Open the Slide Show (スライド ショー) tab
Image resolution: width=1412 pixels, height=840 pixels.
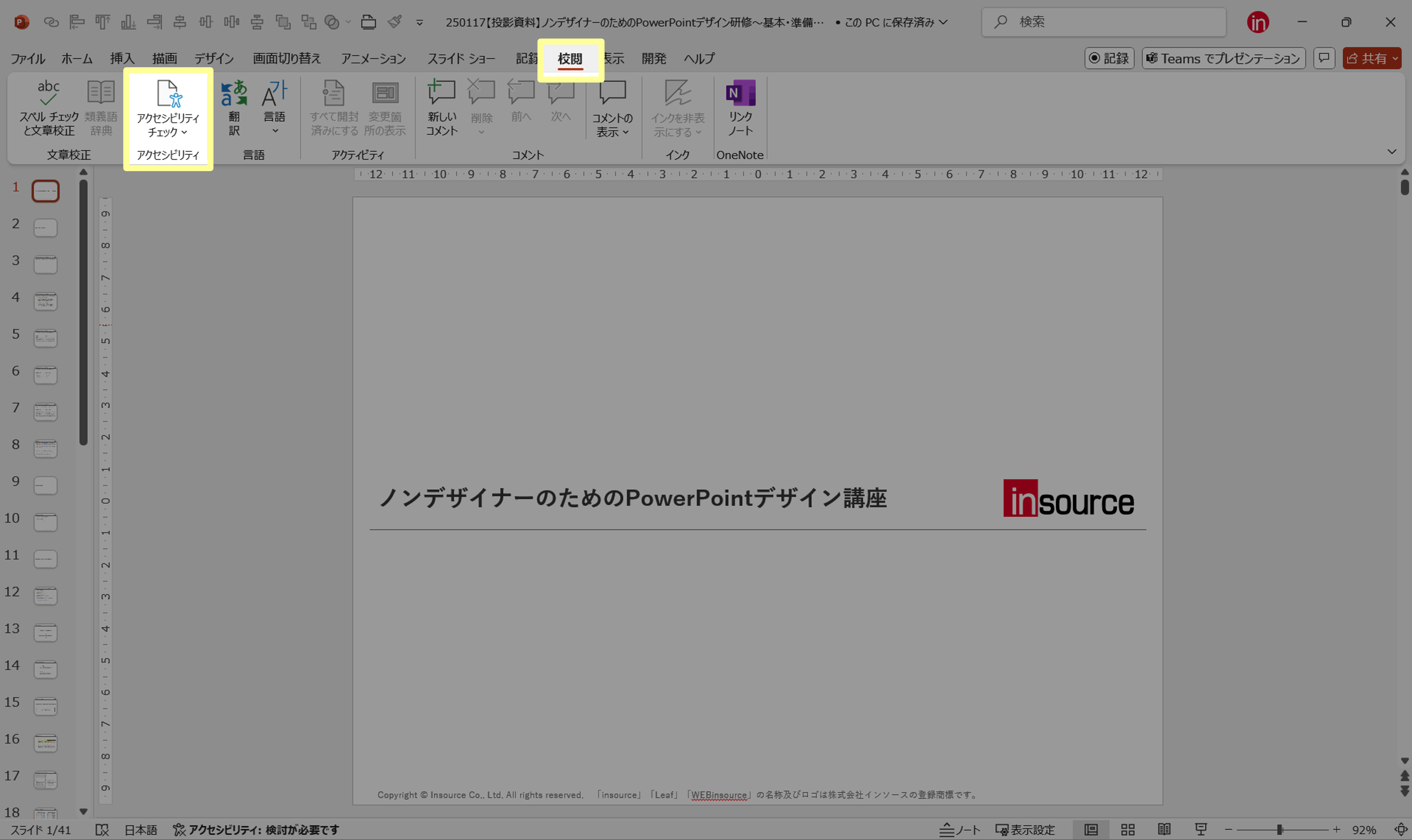(461, 58)
